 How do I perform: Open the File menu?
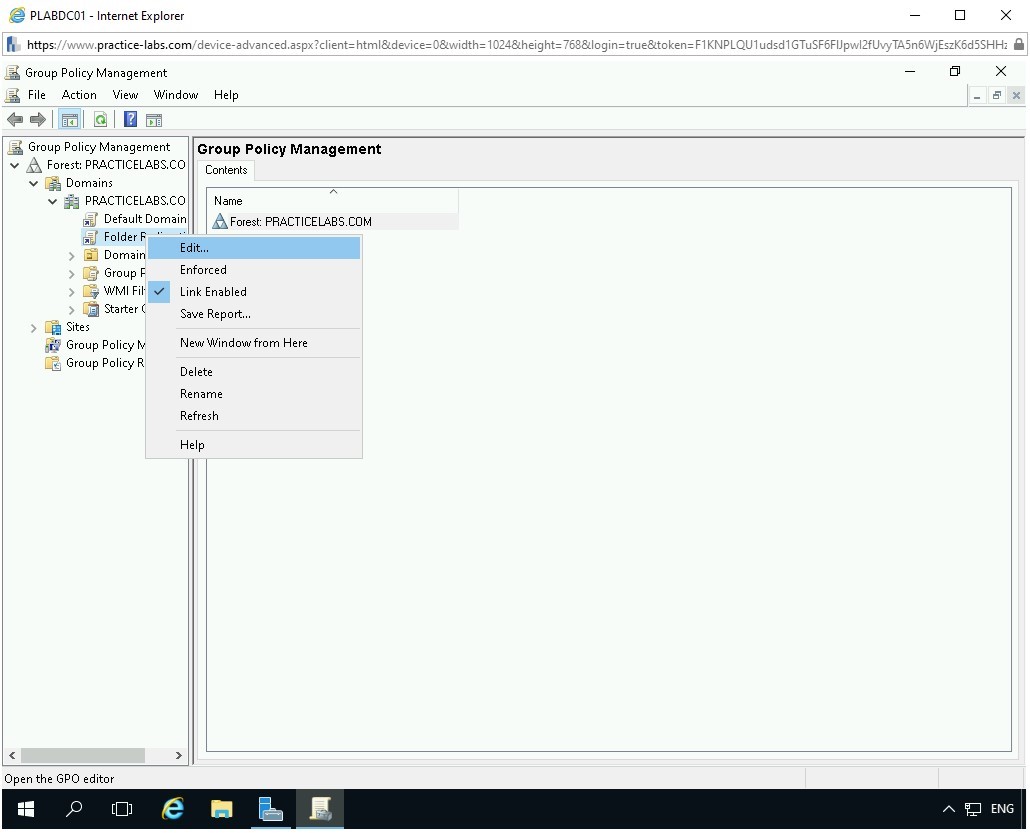coord(37,95)
